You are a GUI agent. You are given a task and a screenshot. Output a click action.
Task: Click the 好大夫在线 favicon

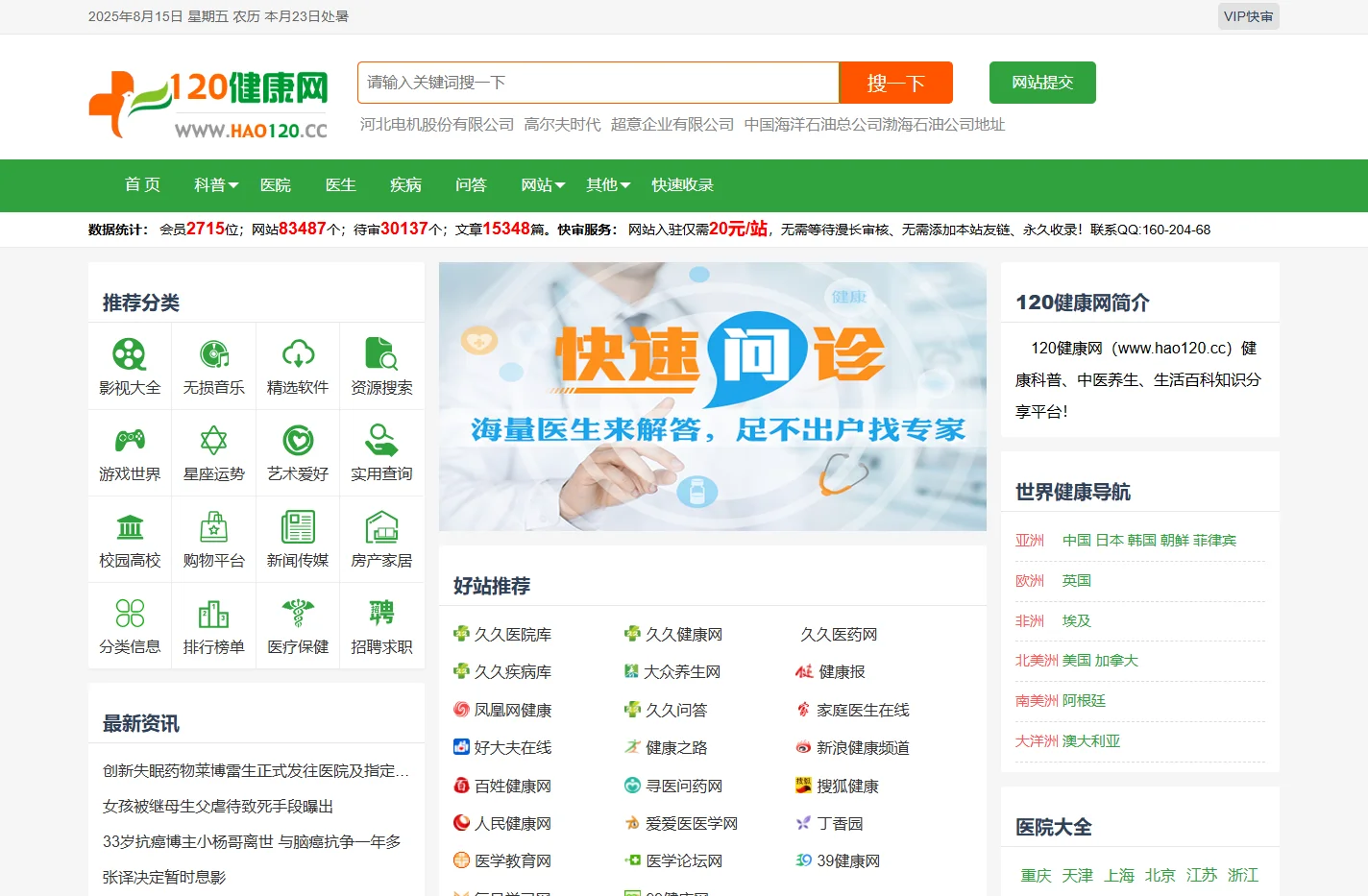(x=461, y=747)
